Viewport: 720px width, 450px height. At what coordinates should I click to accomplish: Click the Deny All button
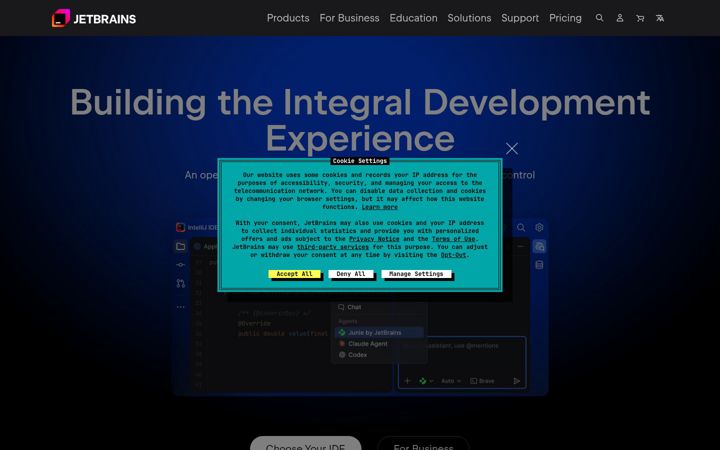(x=351, y=274)
